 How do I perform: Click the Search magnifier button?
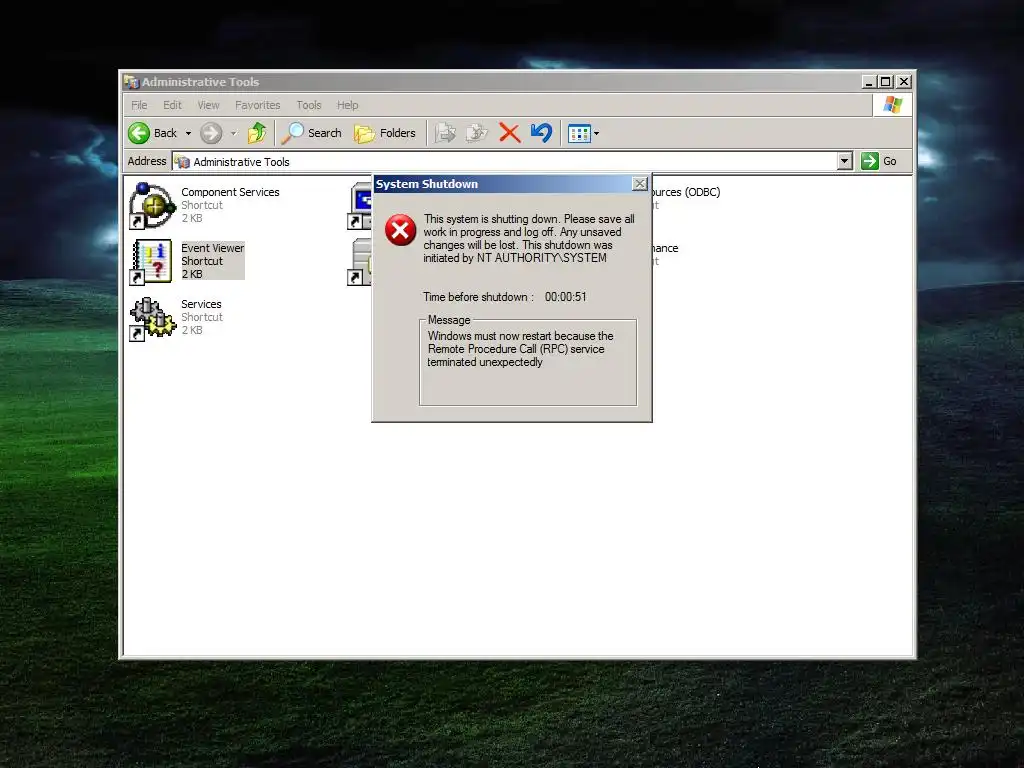point(312,133)
